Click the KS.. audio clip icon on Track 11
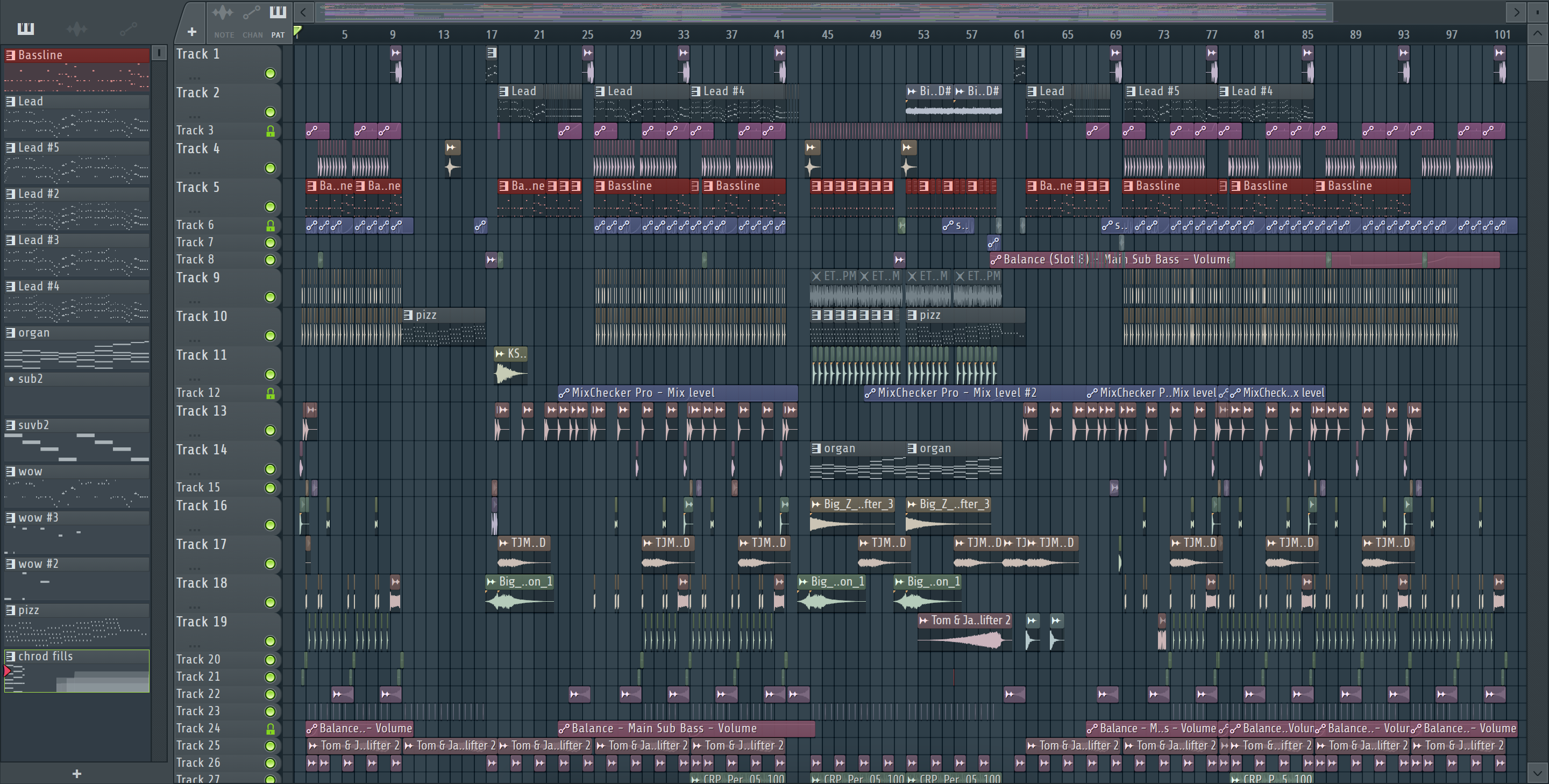 click(x=500, y=354)
